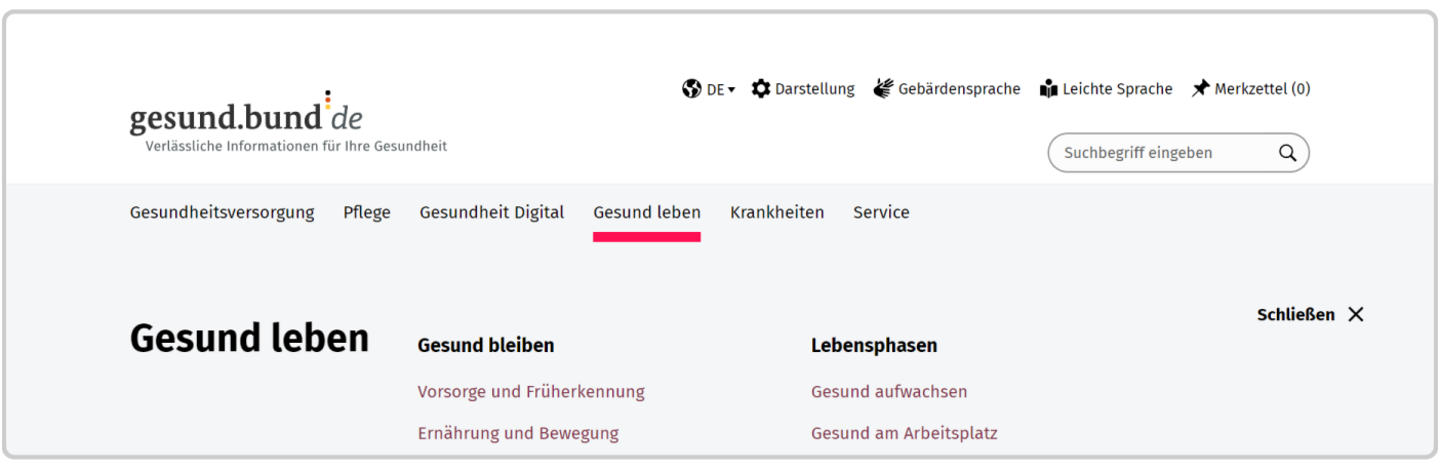Open the Pflege menu
The width and height of the screenshot is (1440, 468).
click(367, 212)
